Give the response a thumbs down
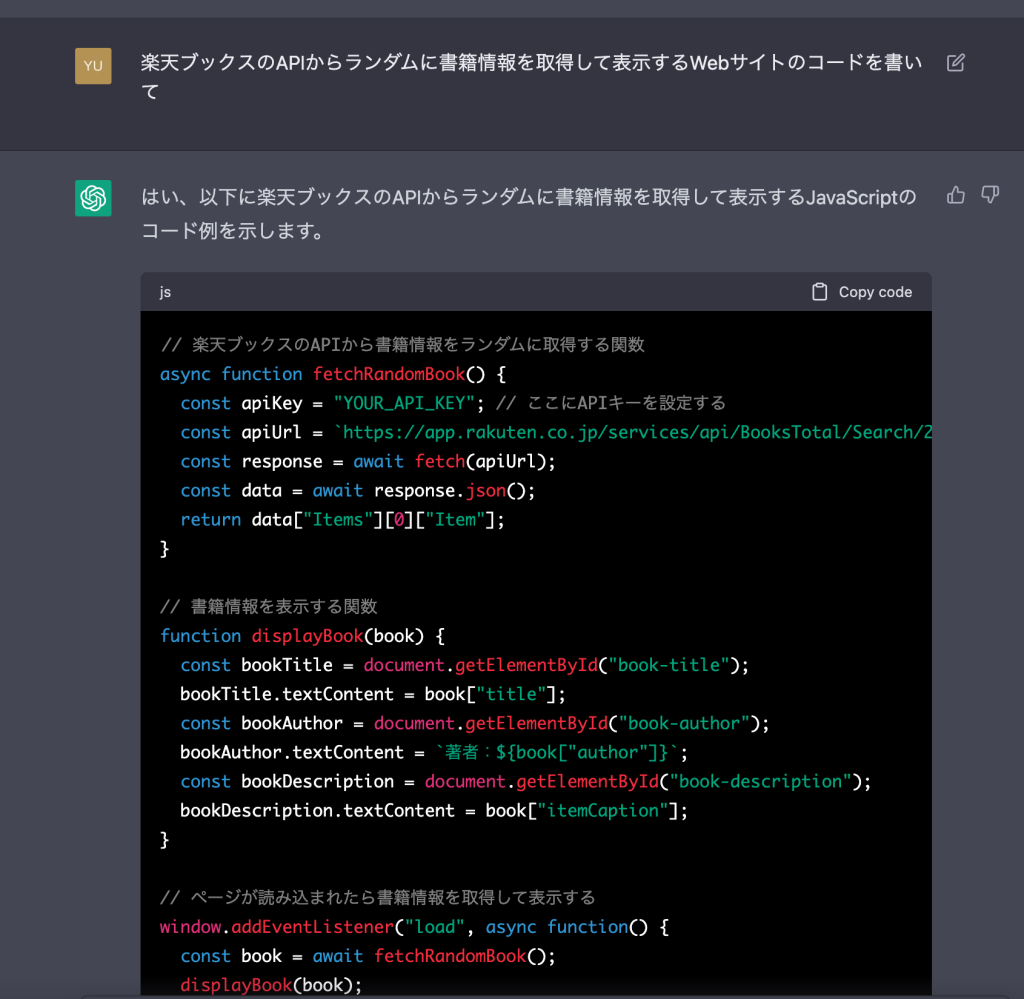The height and width of the screenshot is (999, 1024). point(990,195)
